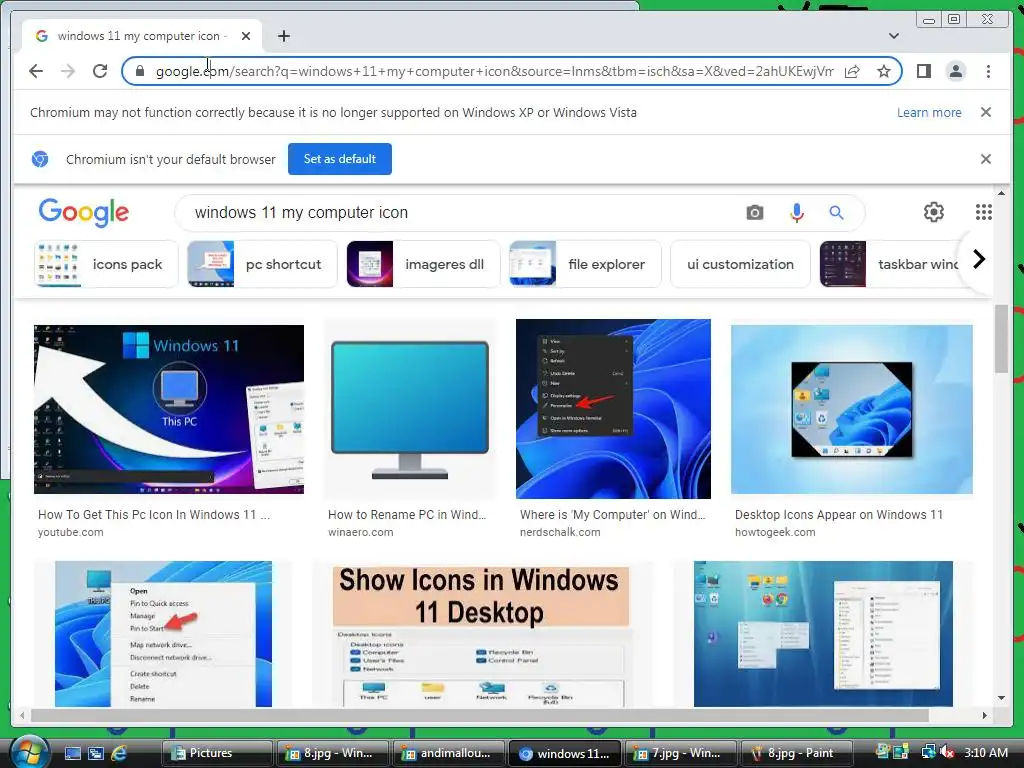Screen dimensions: 1024x768
Task: Open the Google apps grid
Action: pyautogui.click(x=984, y=212)
